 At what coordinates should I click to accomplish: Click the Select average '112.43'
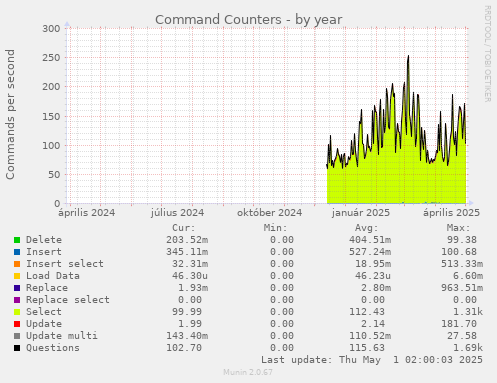point(367,312)
